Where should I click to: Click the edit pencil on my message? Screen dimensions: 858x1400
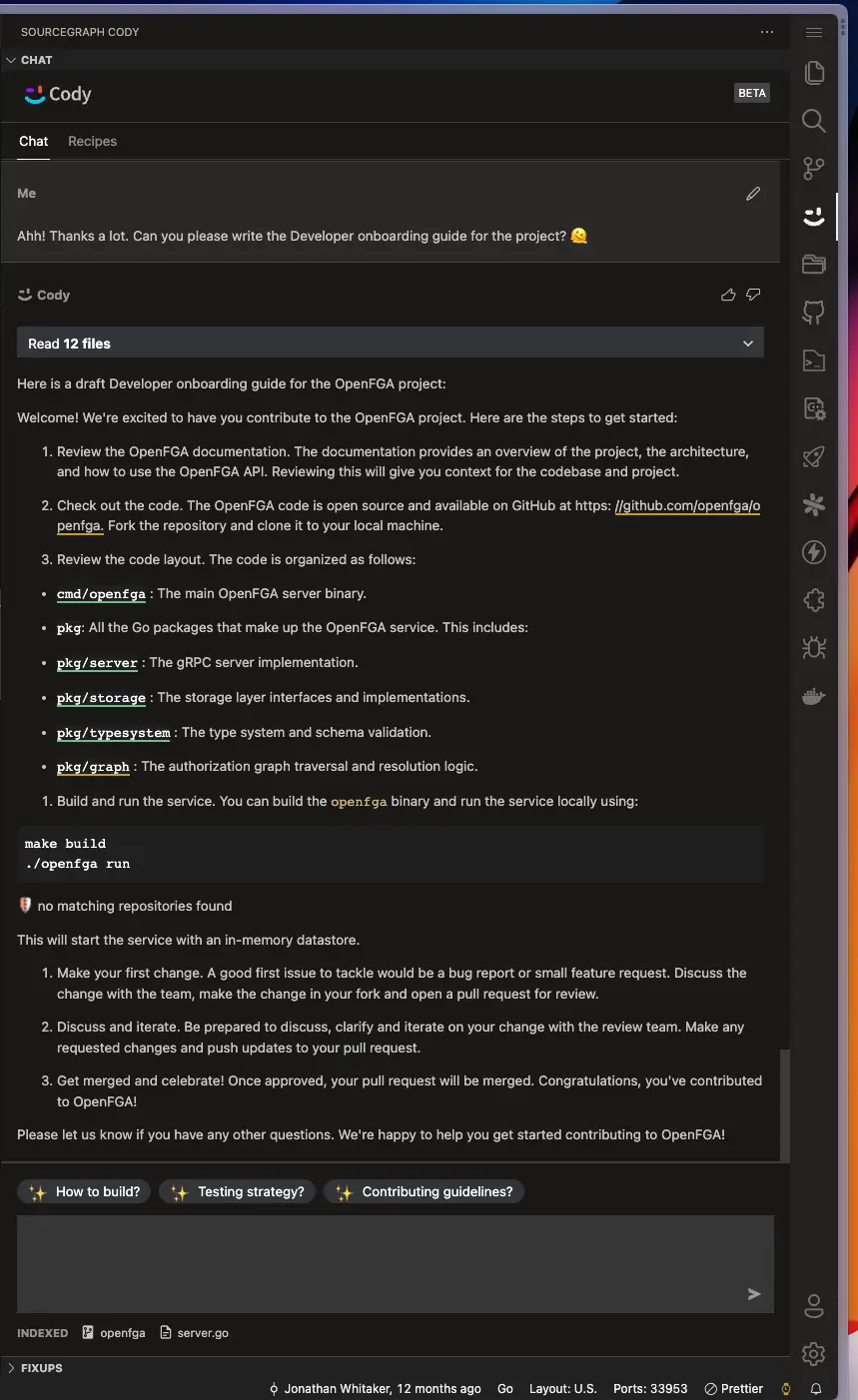[x=753, y=194]
